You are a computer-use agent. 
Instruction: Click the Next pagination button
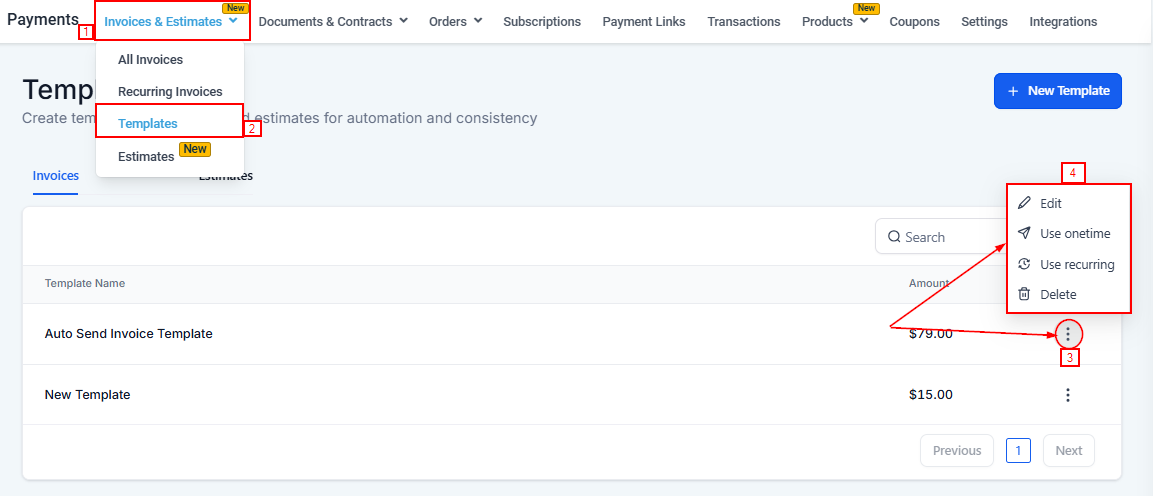[x=1068, y=450]
